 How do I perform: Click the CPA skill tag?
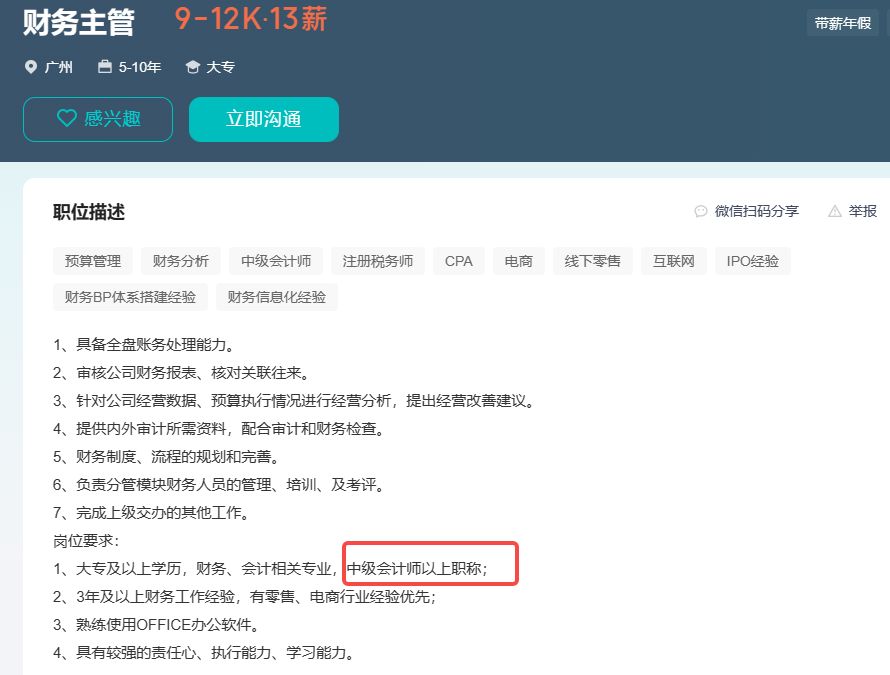458,260
